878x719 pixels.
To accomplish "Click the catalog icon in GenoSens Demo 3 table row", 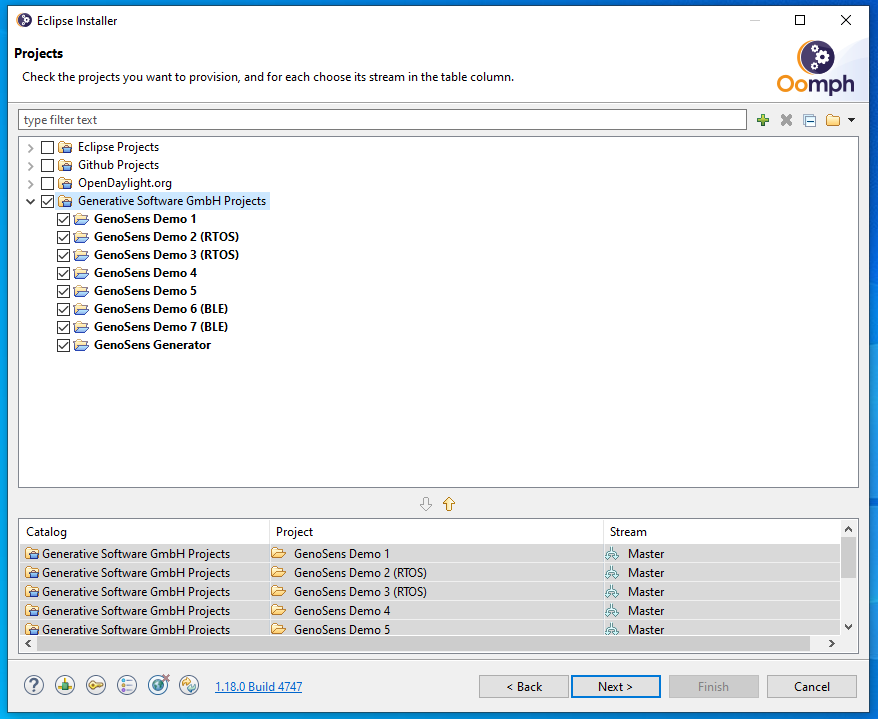I will pyautogui.click(x=32, y=592).
